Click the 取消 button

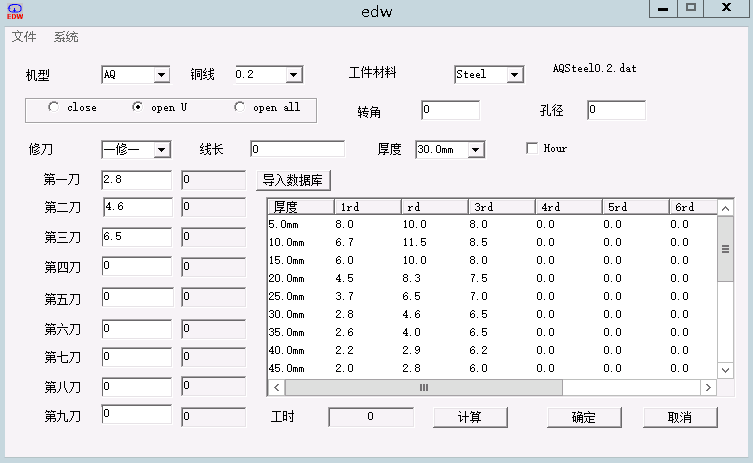[680, 417]
